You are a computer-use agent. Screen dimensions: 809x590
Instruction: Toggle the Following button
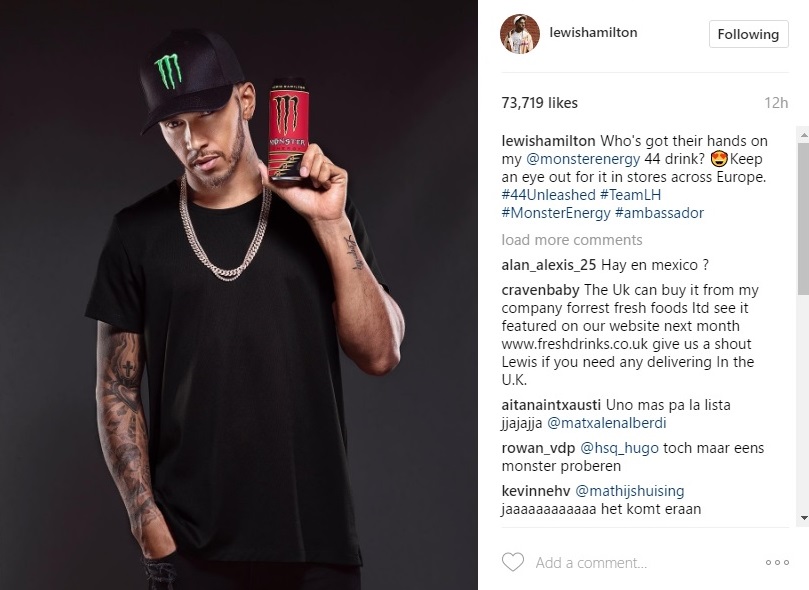[x=748, y=34]
